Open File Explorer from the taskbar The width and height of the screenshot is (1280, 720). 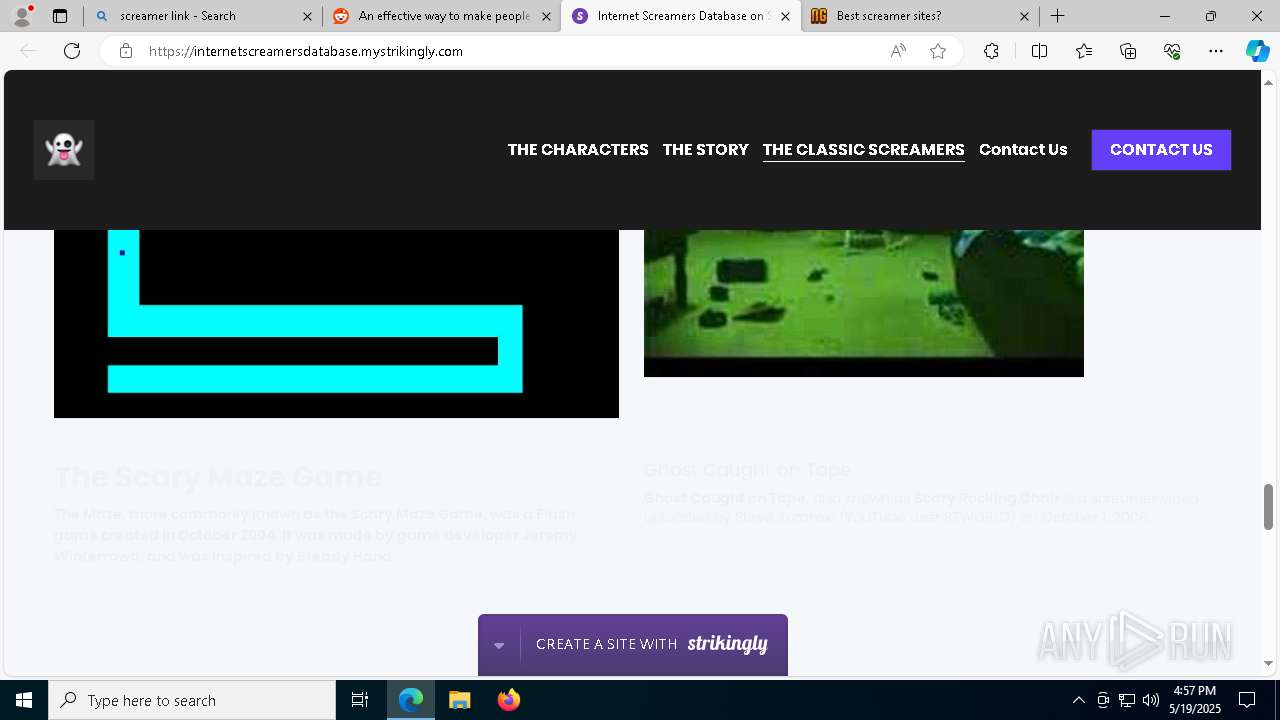(459, 700)
